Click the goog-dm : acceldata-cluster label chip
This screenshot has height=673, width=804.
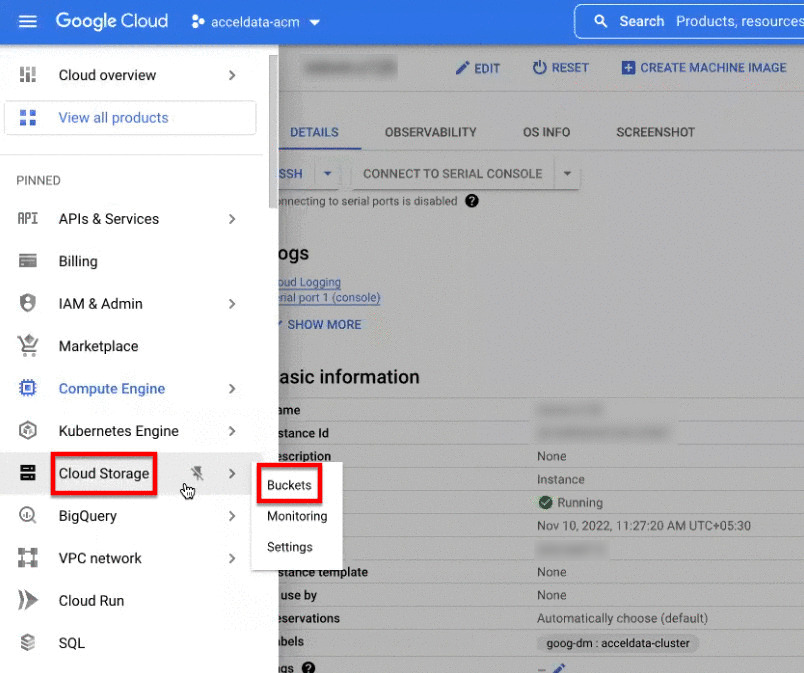[617, 643]
